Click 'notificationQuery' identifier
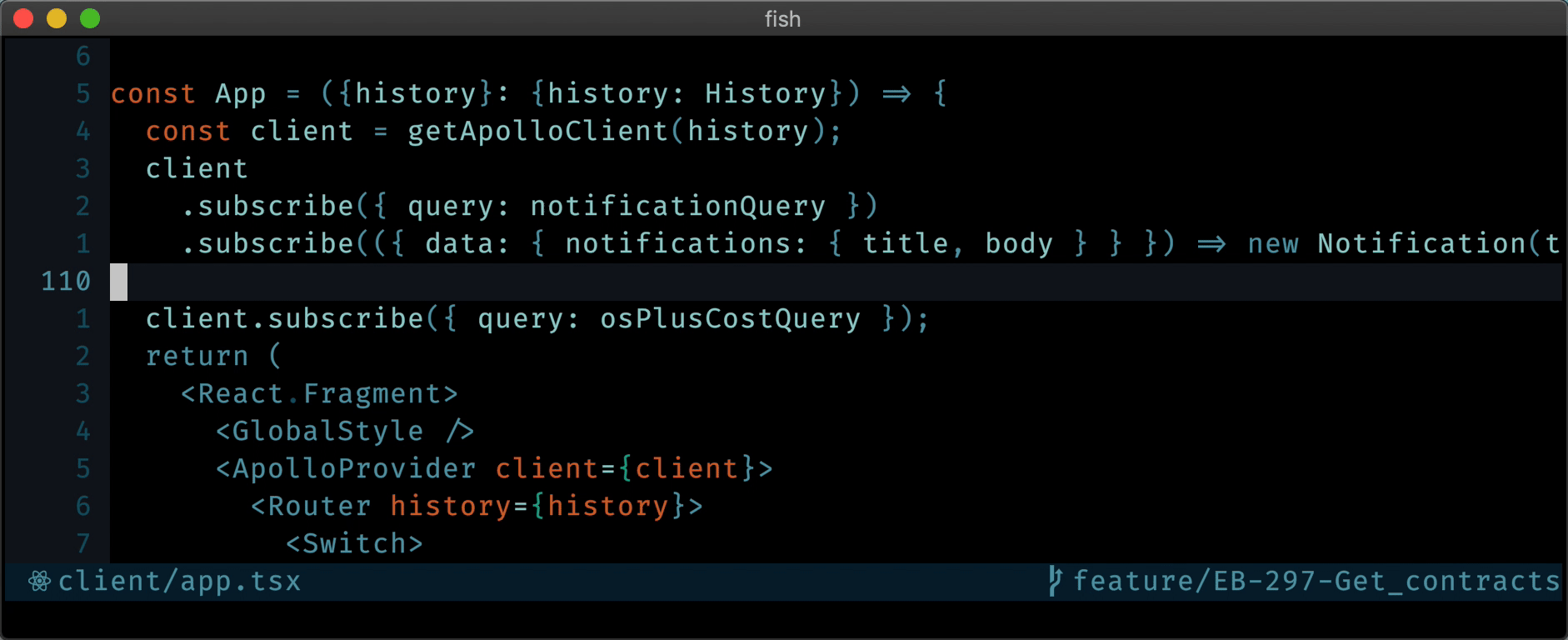This screenshot has height=640, width=1568. 677,206
